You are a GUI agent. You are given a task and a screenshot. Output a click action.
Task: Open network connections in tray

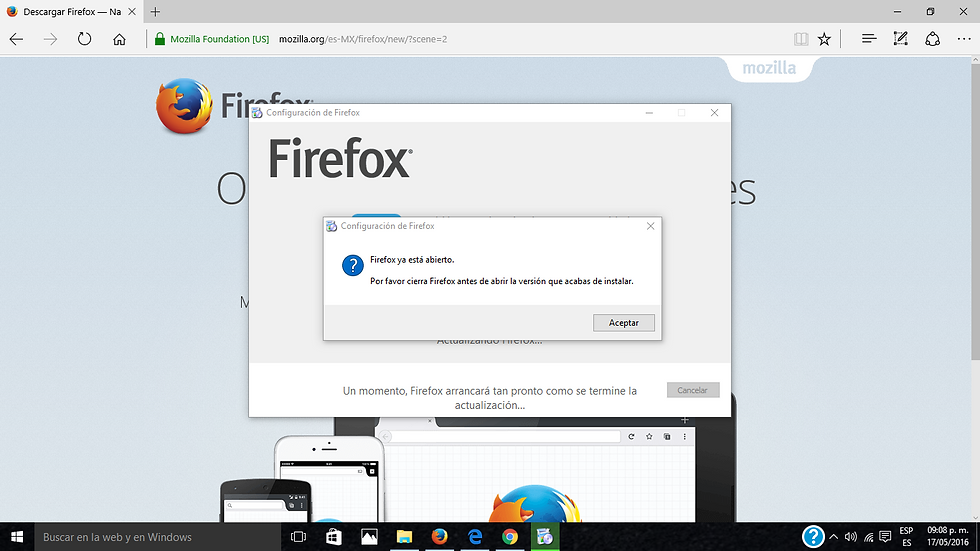(868, 537)
